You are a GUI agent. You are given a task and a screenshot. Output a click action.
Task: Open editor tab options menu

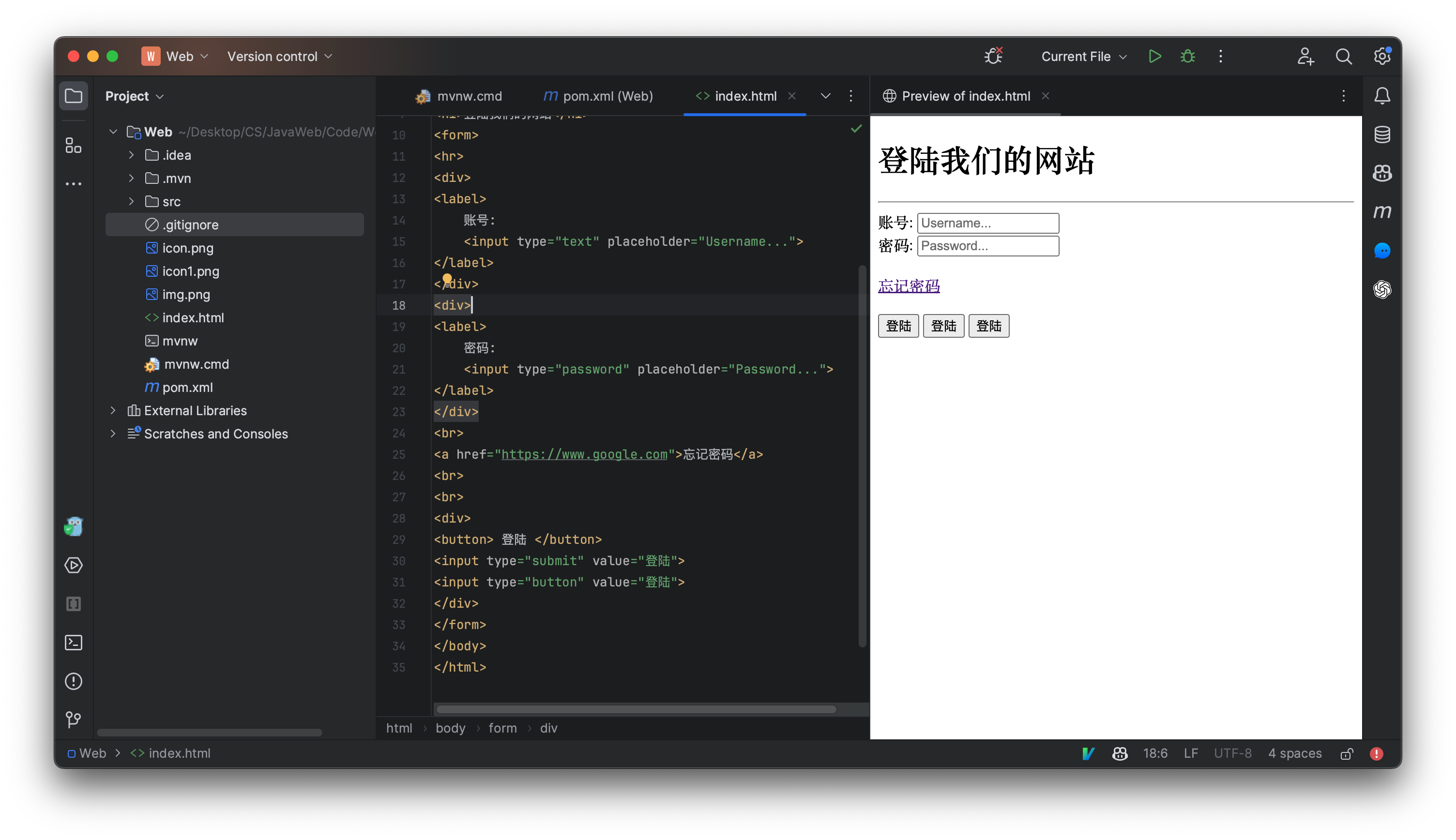[x=850, y=96]
